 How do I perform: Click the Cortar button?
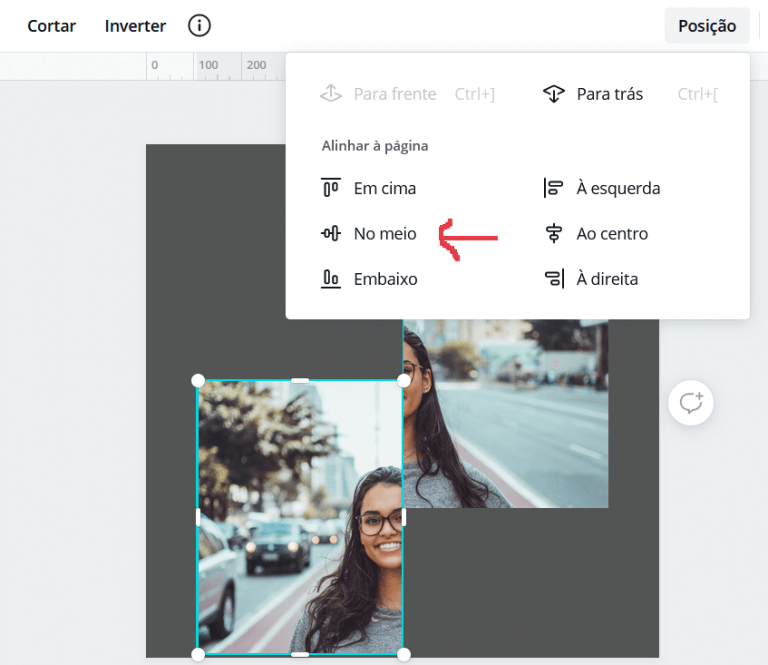[51, 25]
